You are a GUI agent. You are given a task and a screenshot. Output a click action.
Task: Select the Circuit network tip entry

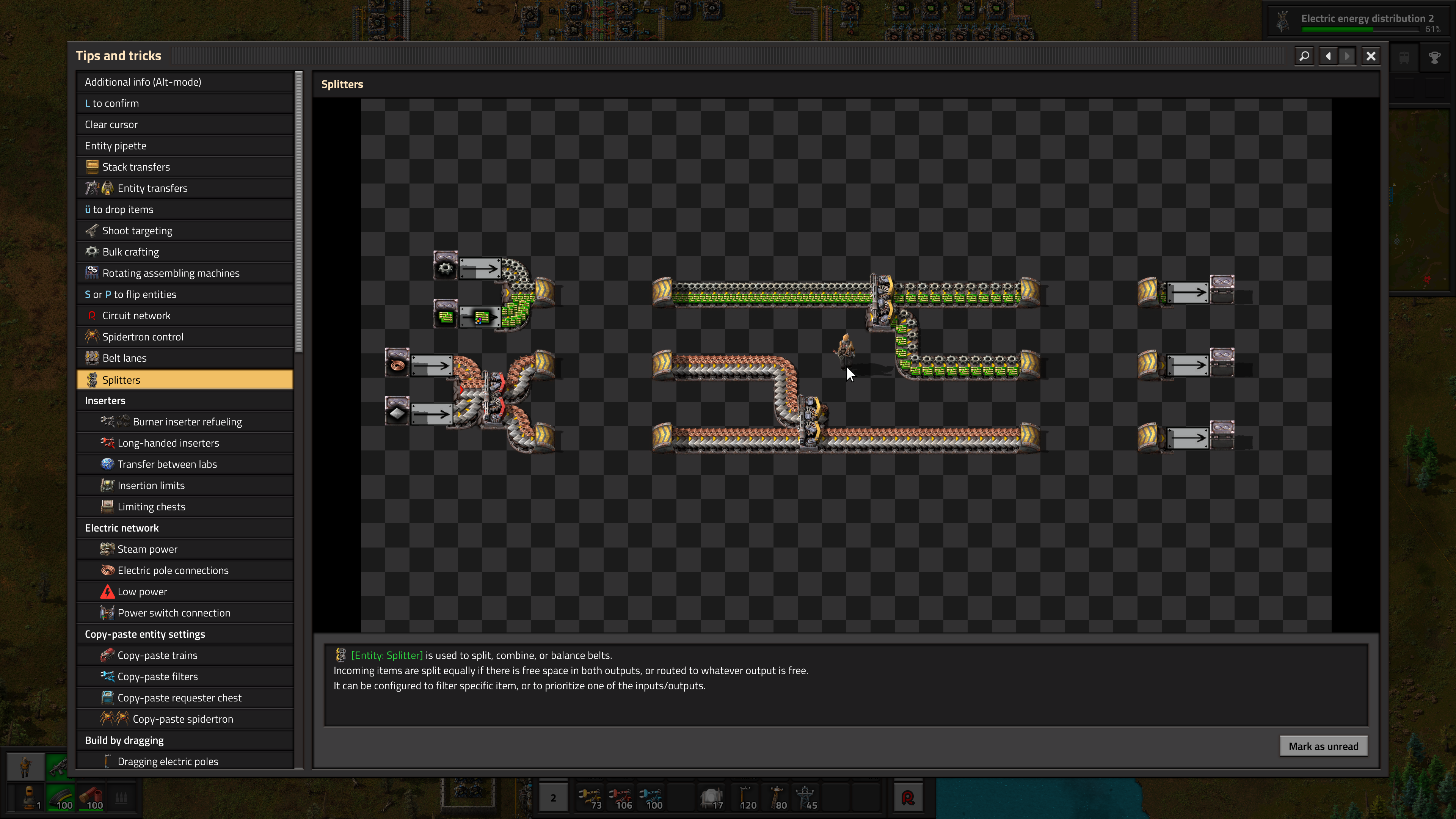click(185, 315)
